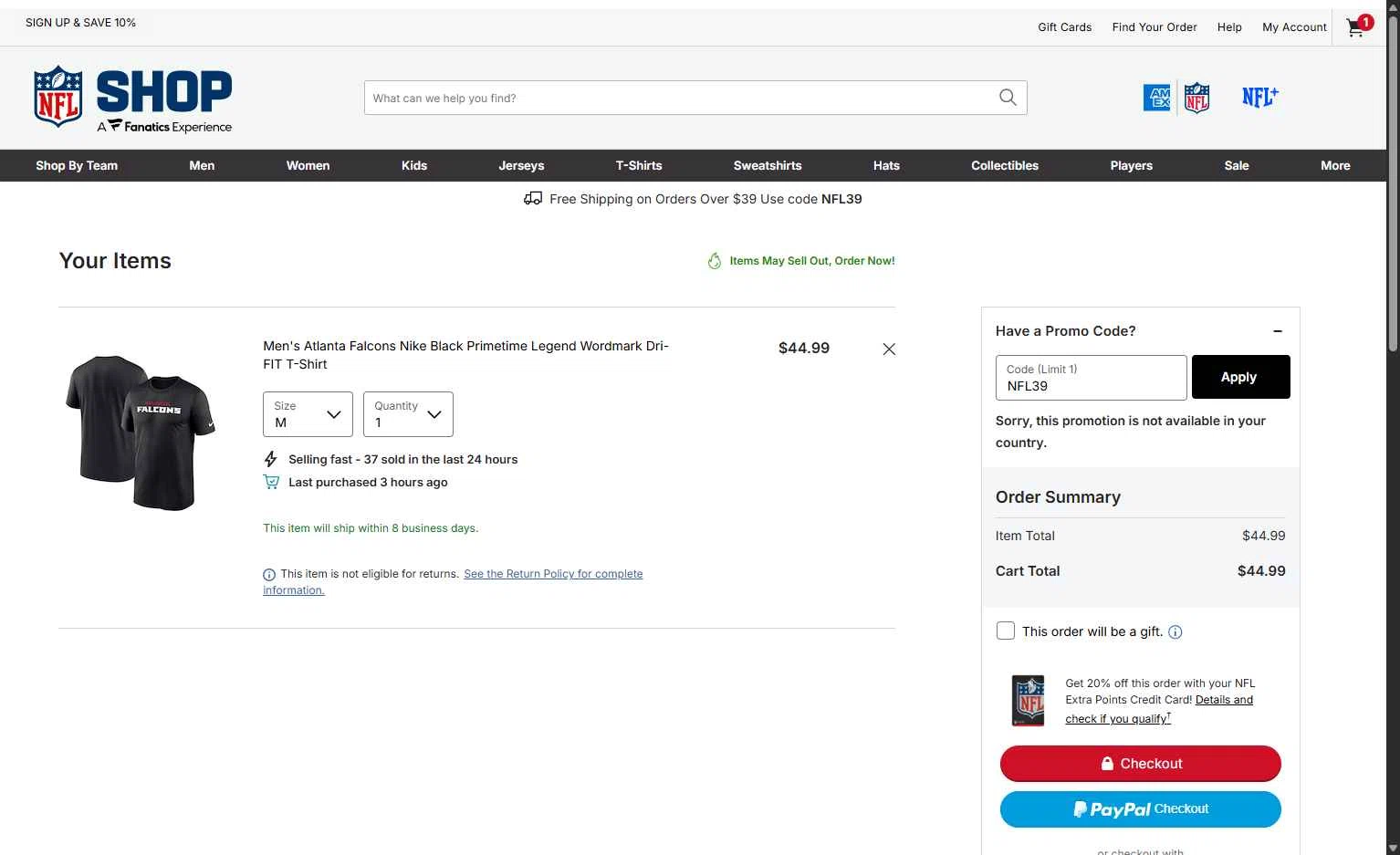This screenshot has width=1400, height=855.
Task: Open the Players menu
Action: coord(1132,165)
